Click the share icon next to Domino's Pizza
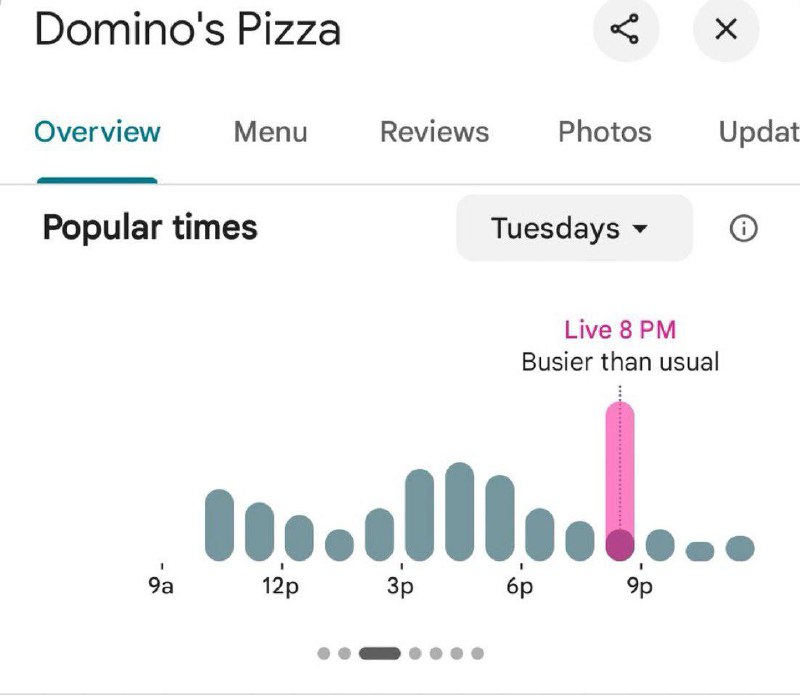This screenshot has height=695, width=800. [x=626, y=29]
